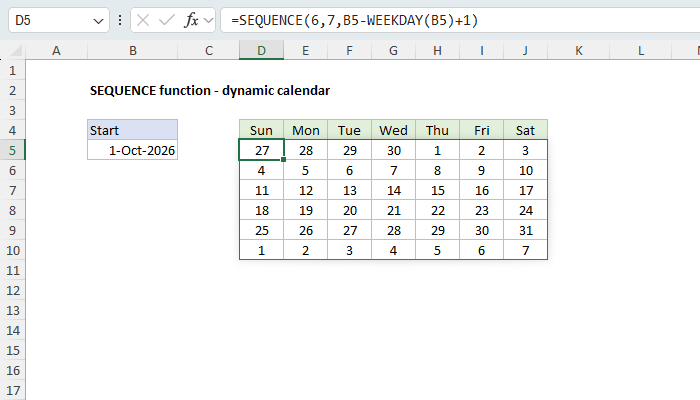The width and height of the screenshot is (700, 400).
Task: Click the cell showing 26 in Mon column
Action: [305, 230]
